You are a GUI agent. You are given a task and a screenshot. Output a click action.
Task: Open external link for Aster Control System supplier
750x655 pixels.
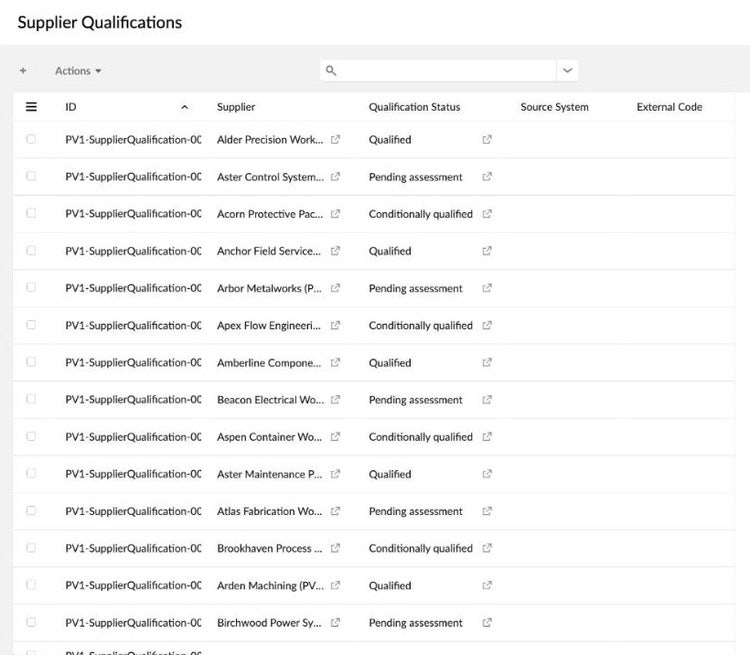click(x=335, y=177)
